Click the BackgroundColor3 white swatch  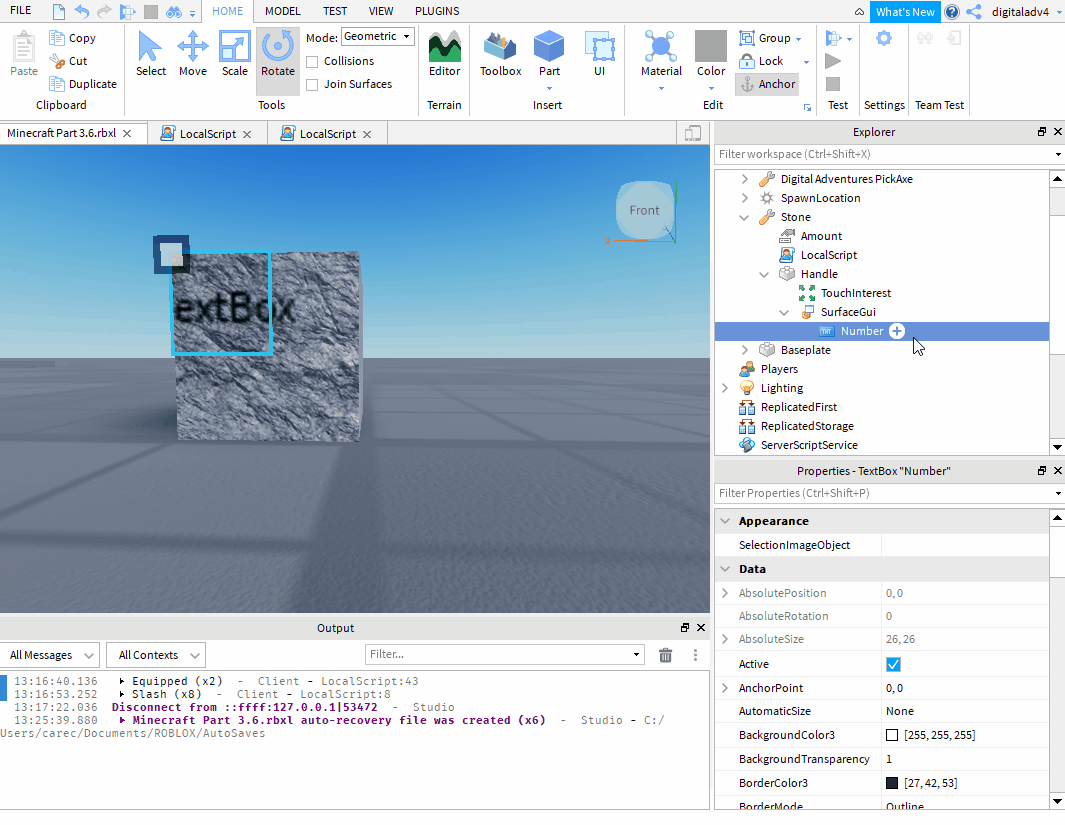click(892, 735)
